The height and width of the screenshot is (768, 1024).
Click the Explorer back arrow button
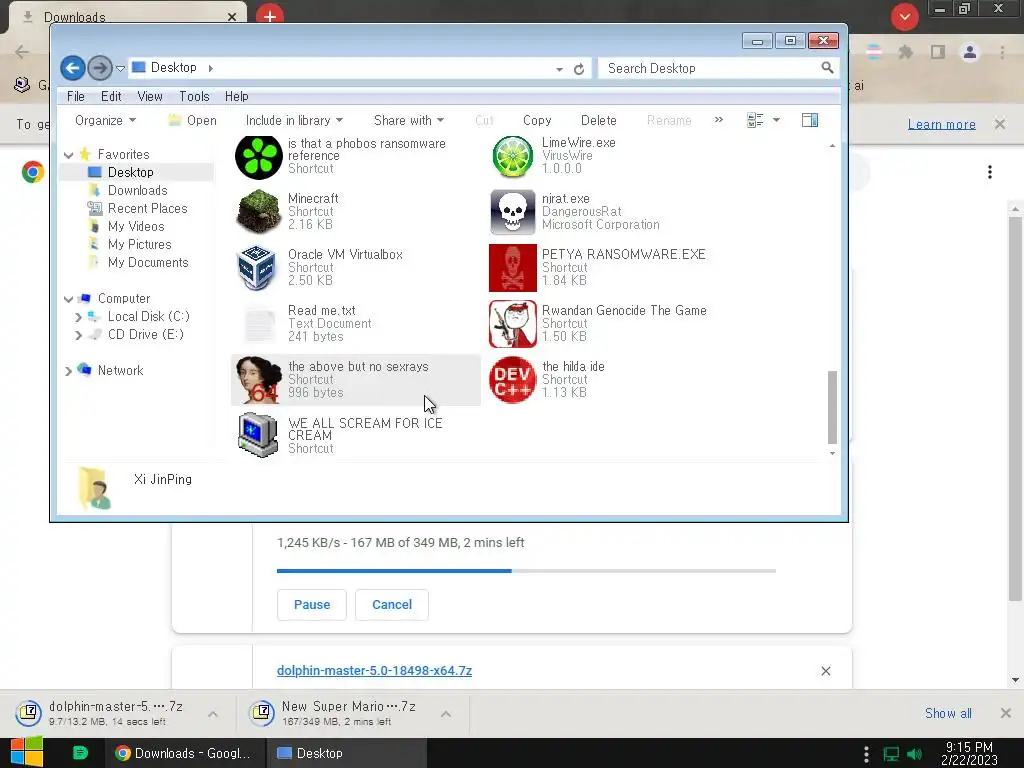click(x=72, y=68)
